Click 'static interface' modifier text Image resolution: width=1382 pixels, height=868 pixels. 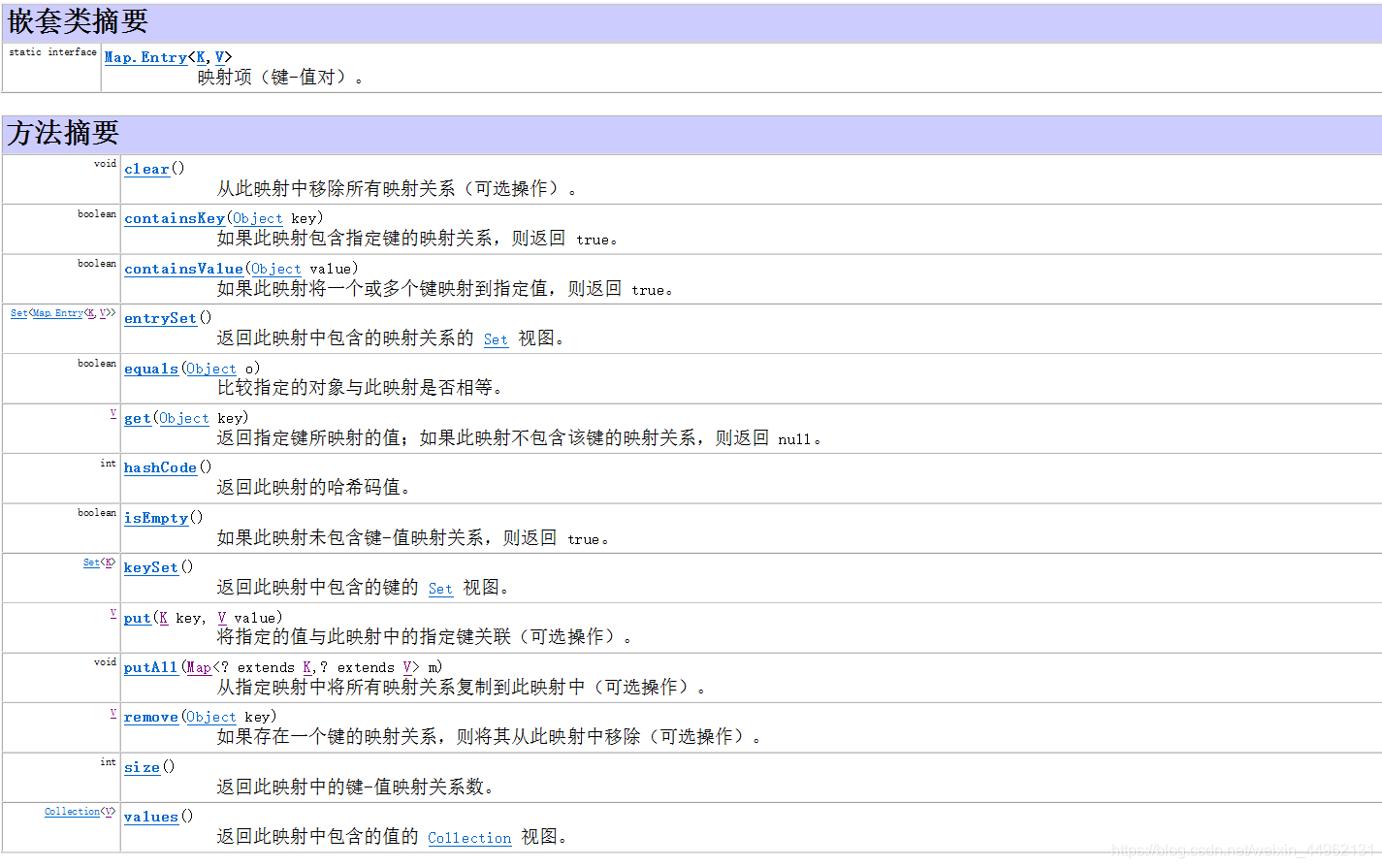(x=52, y=52)
